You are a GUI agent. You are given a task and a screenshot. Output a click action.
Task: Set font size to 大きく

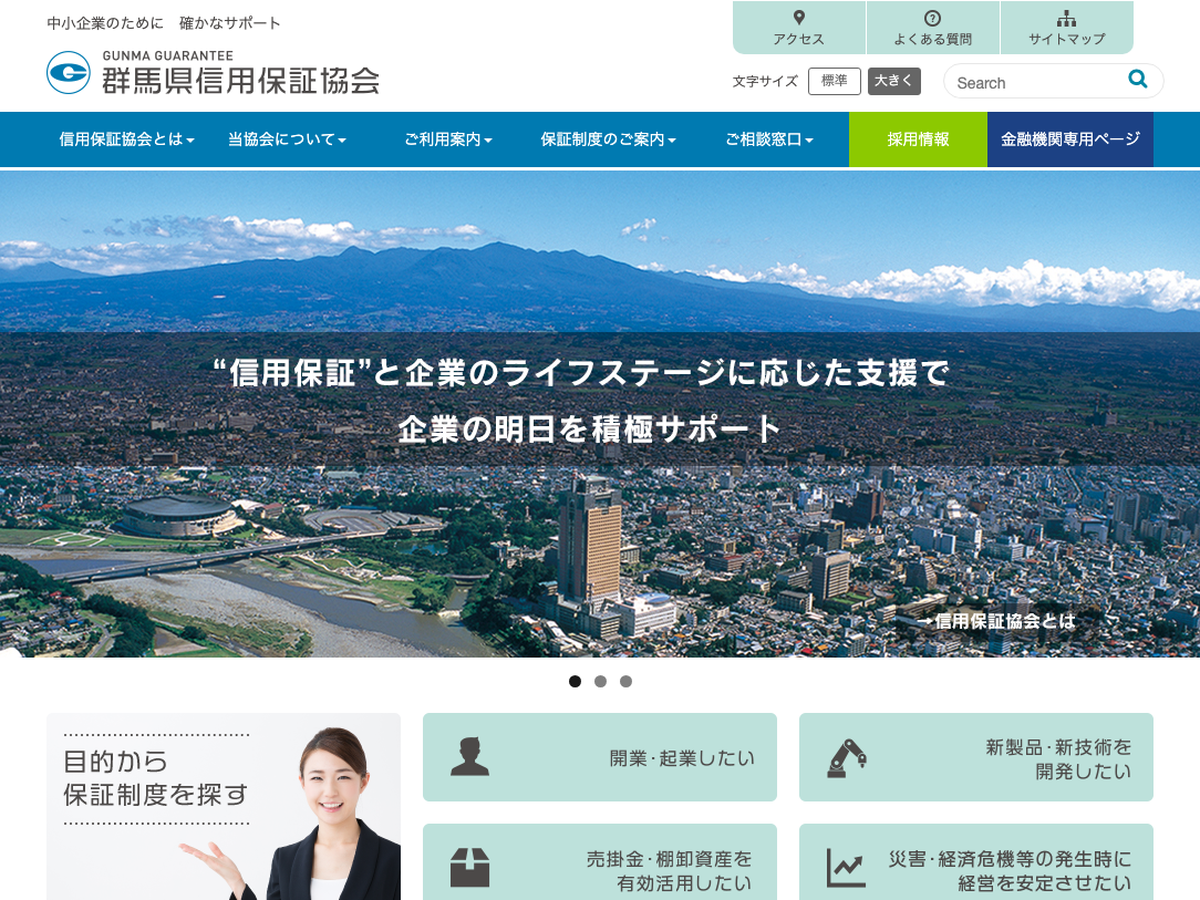[893, 82]
